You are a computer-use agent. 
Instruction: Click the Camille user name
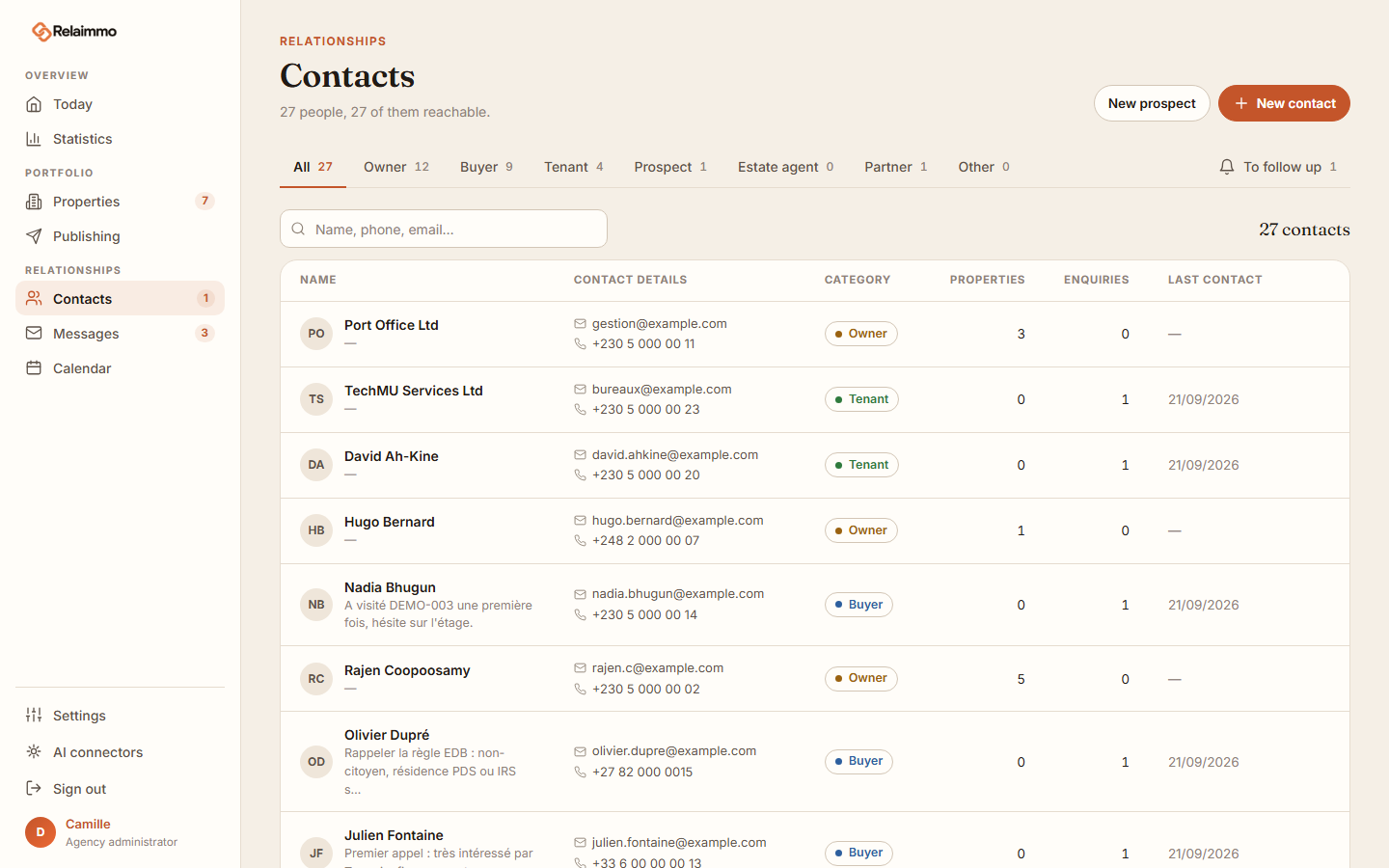tap(88, 824)
